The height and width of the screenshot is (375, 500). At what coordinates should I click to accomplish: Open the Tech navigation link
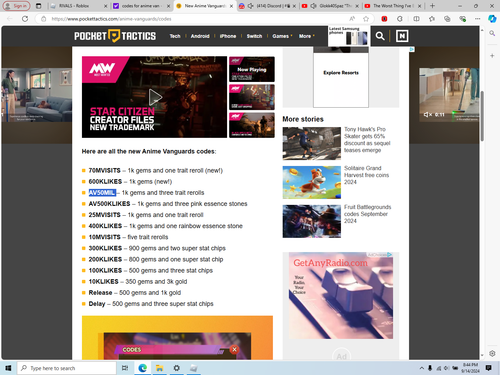[175, 36]
